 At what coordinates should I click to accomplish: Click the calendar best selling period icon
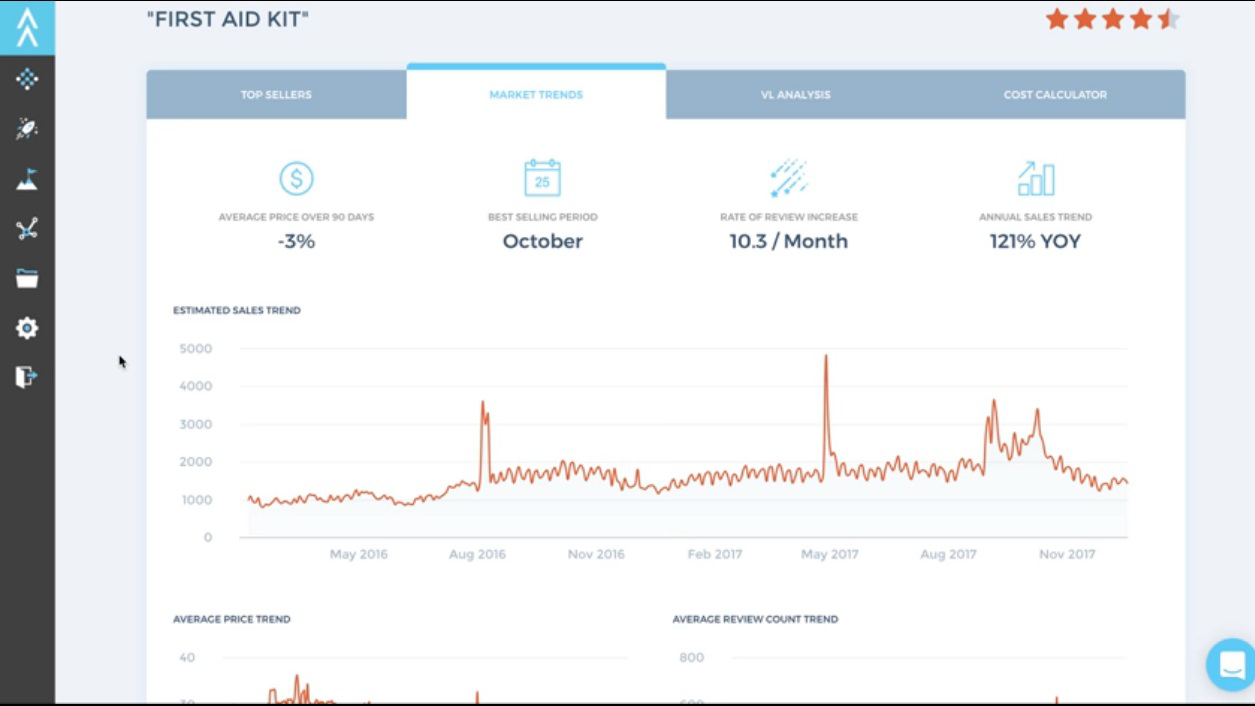click(542, 178)
